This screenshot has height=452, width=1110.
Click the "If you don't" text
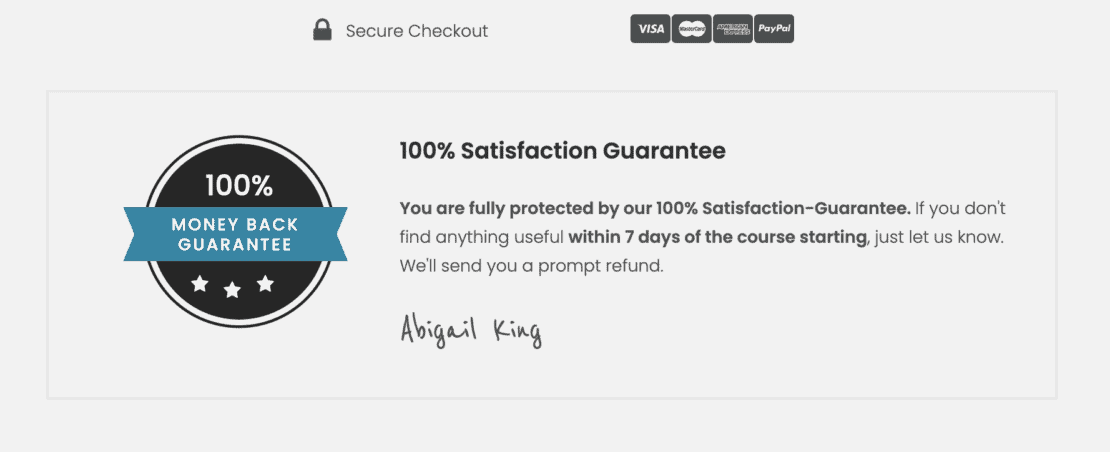[x=961, y=209]
